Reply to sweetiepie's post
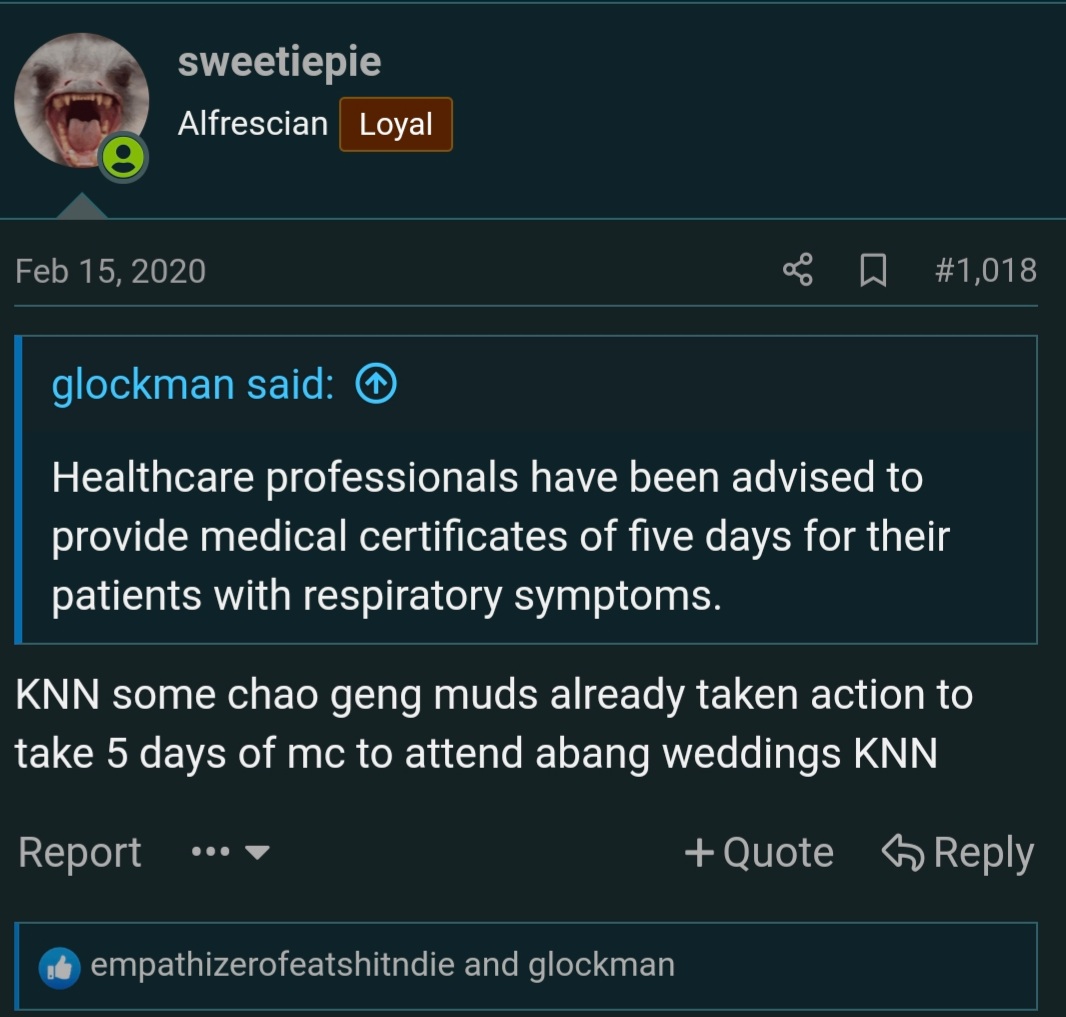 tap(958, 852)
